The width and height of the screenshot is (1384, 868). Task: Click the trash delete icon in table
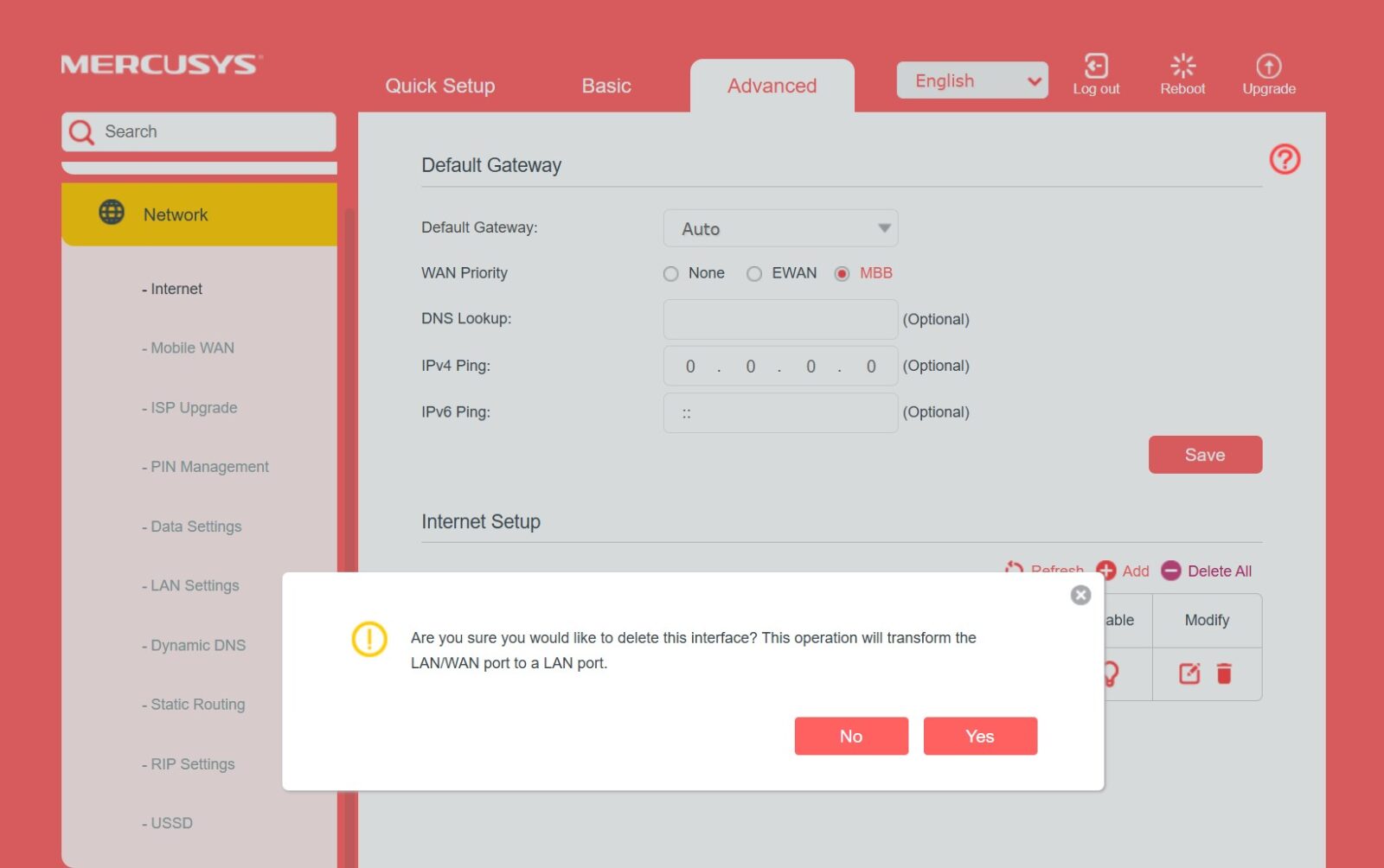point(1224,673)
